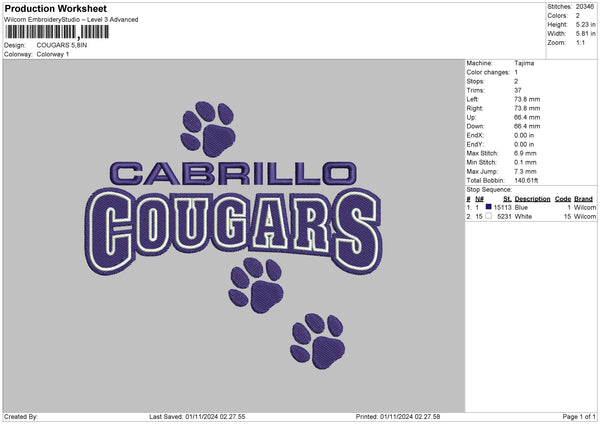Image resolution: width=600 pixels, height=424 pixels.
Task: Click the Height value 5.23 in
Action: [x=585, y=24]
